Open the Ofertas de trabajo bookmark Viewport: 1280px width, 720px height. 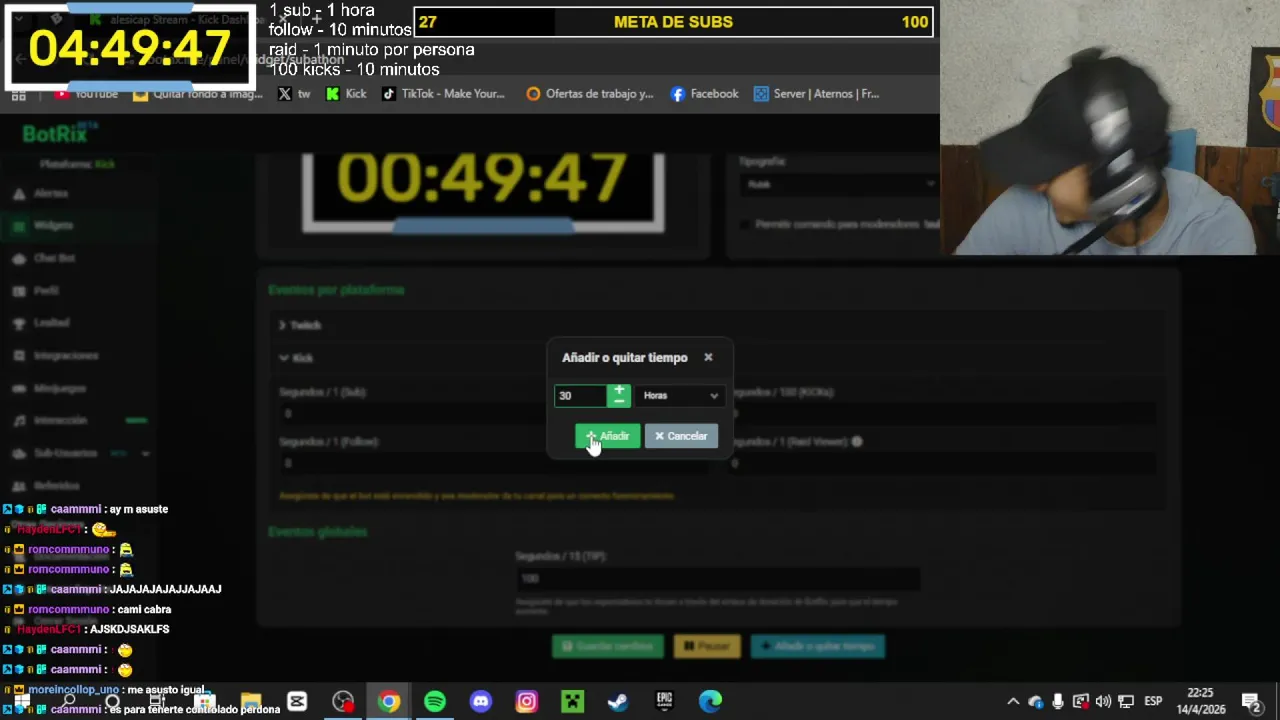pyautogui.click(x=590, y=94)
